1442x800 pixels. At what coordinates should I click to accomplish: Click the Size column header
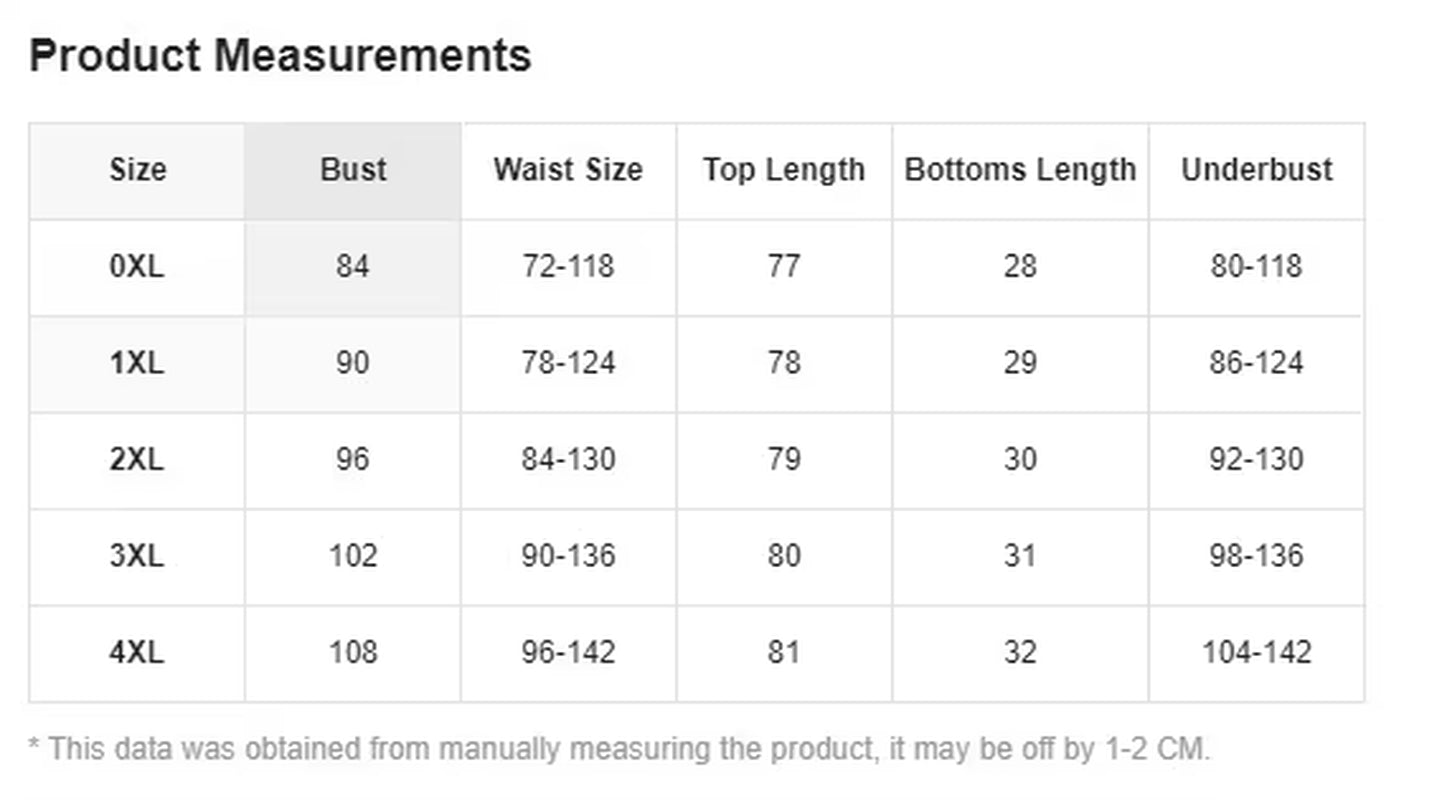pos(137,170)
